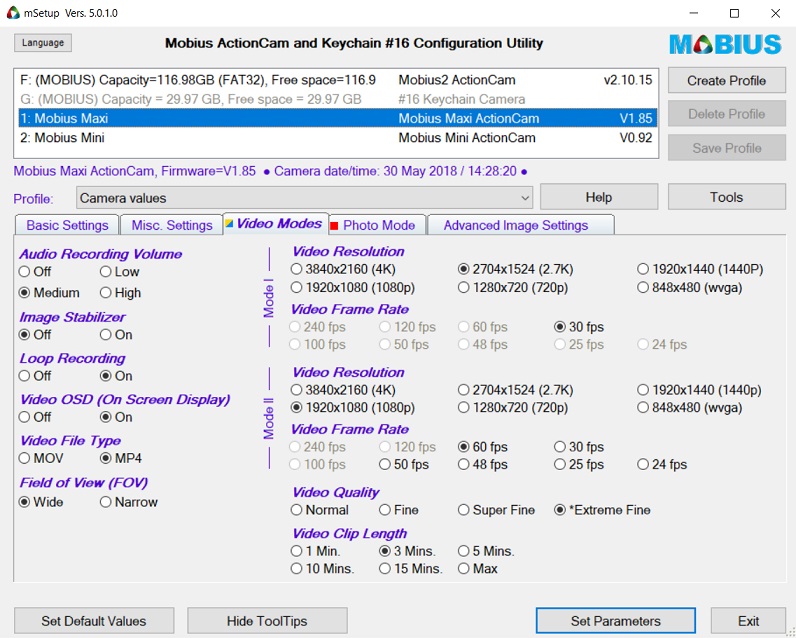796x638 pixels.
Task: Click the Exit button
Action: (748, 621)
